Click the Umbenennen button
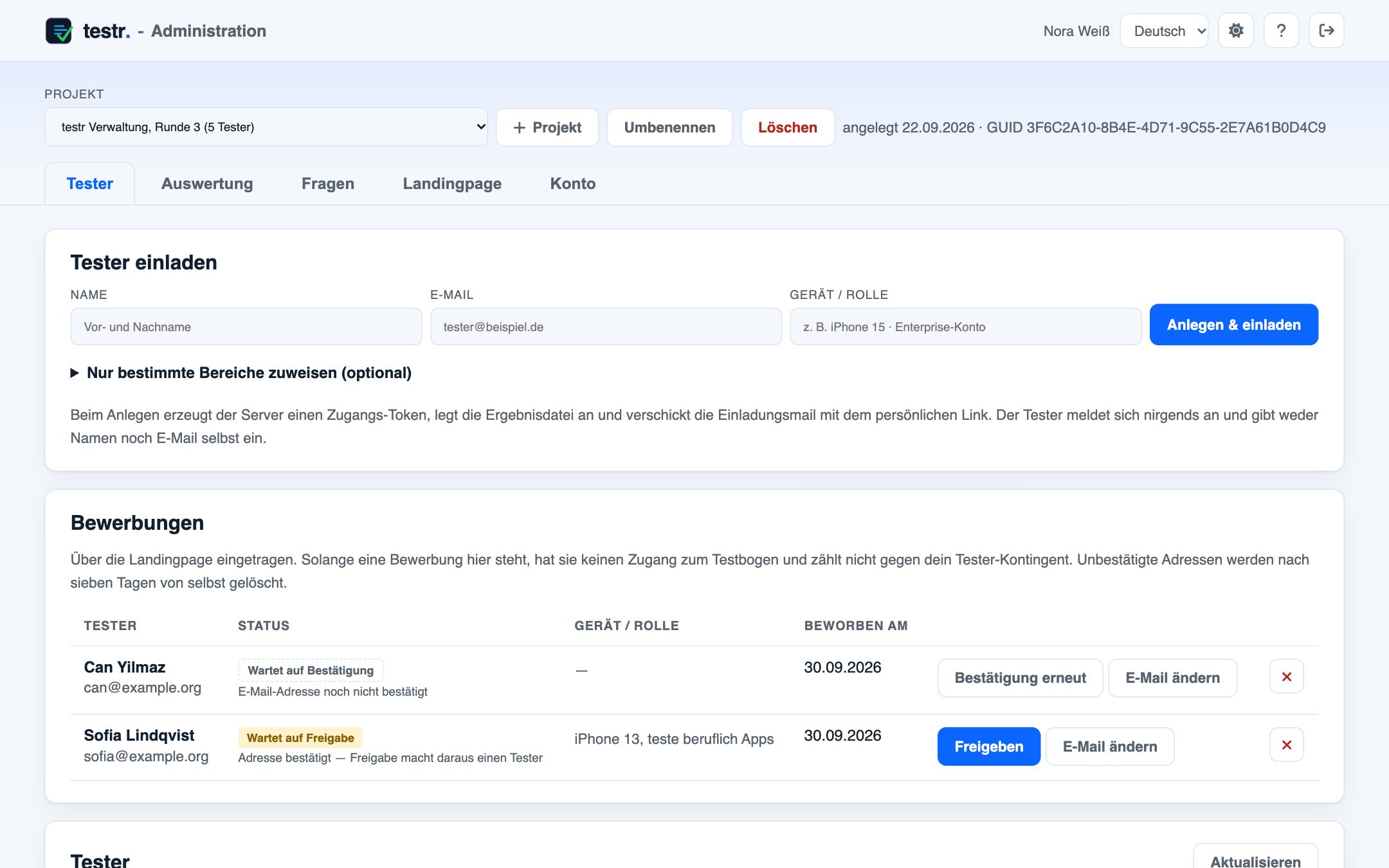 (x=669, y=127)
